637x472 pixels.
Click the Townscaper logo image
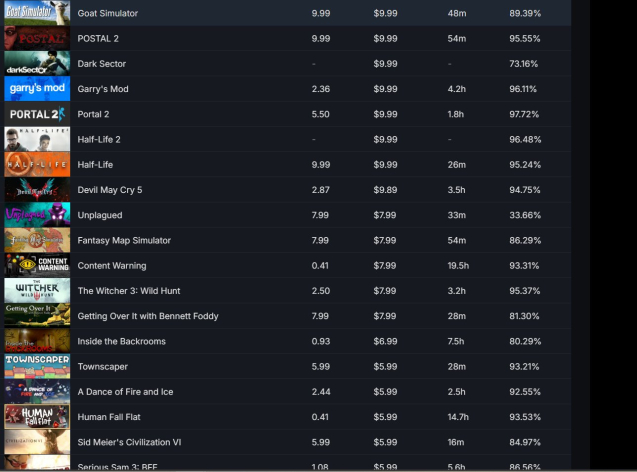tap(37, 366)
